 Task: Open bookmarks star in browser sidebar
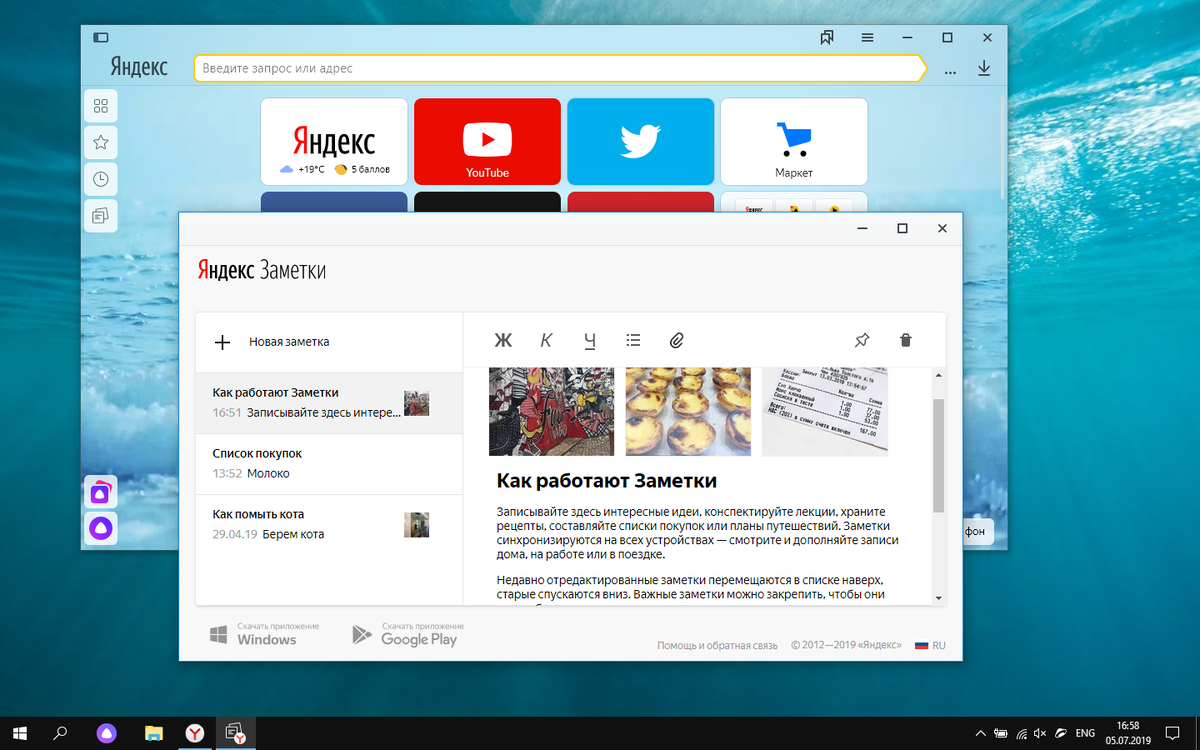coord(101,143)
